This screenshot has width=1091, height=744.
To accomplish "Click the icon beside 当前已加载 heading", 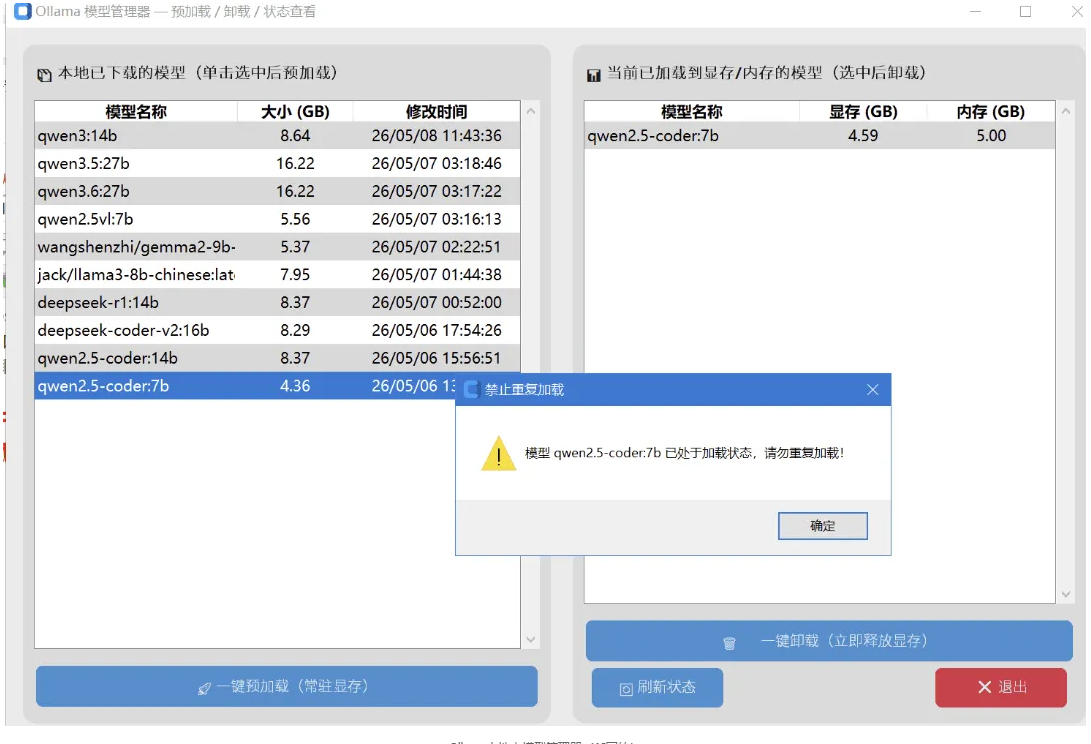I will [x=594, y=75].
